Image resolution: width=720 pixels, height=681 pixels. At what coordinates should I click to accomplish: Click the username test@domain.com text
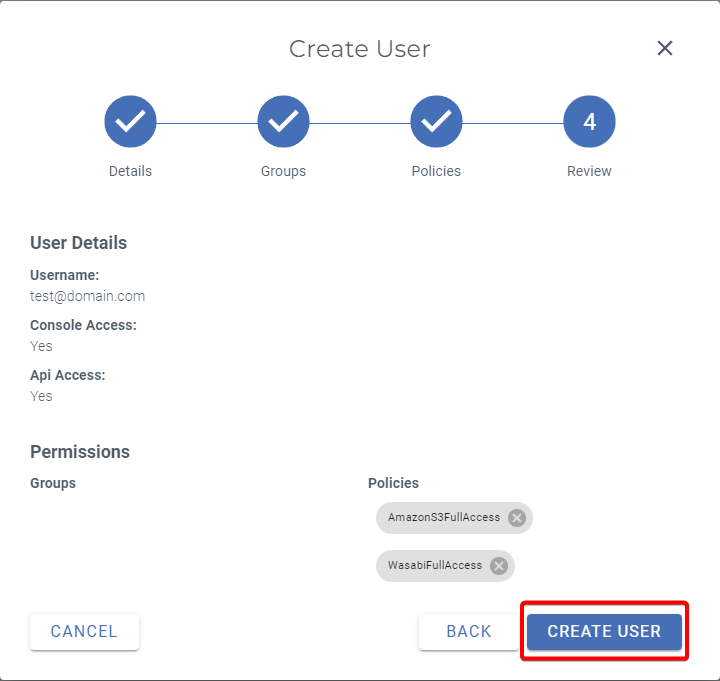click(x=88, y=296)
